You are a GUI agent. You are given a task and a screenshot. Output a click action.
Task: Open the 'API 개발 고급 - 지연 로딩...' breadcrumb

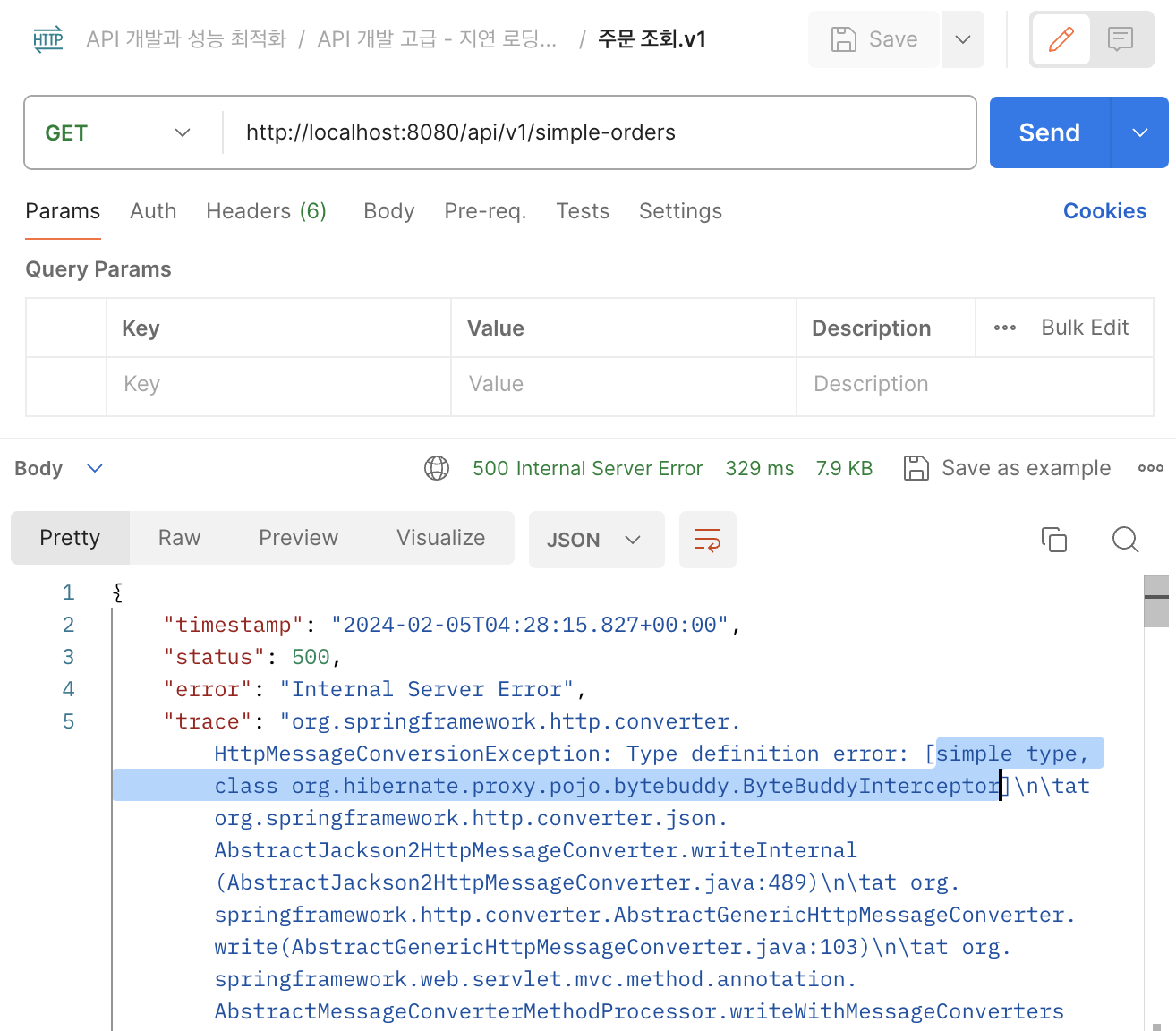pyautogui.click(x=437, y=39)
